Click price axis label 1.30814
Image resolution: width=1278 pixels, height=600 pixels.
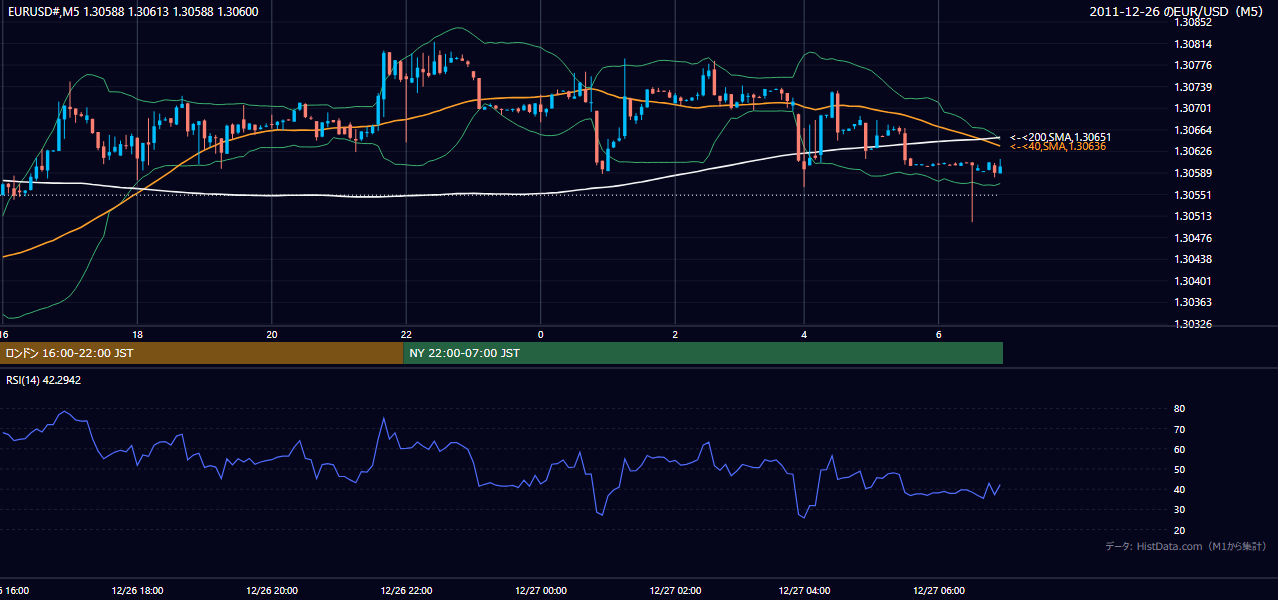[x=1193, y=44]
